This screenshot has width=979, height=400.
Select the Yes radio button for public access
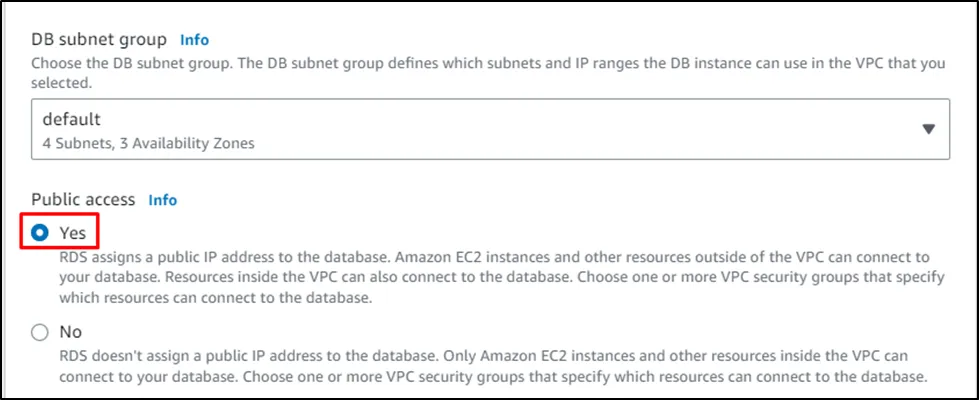pyautogui.click(x=40, y=232)
